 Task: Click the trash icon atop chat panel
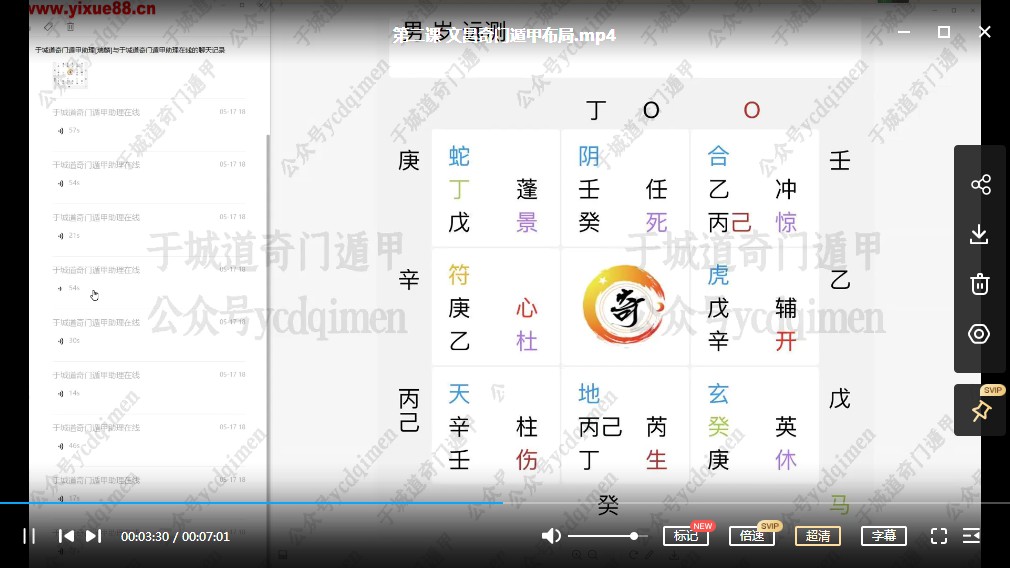pos(70,26)
